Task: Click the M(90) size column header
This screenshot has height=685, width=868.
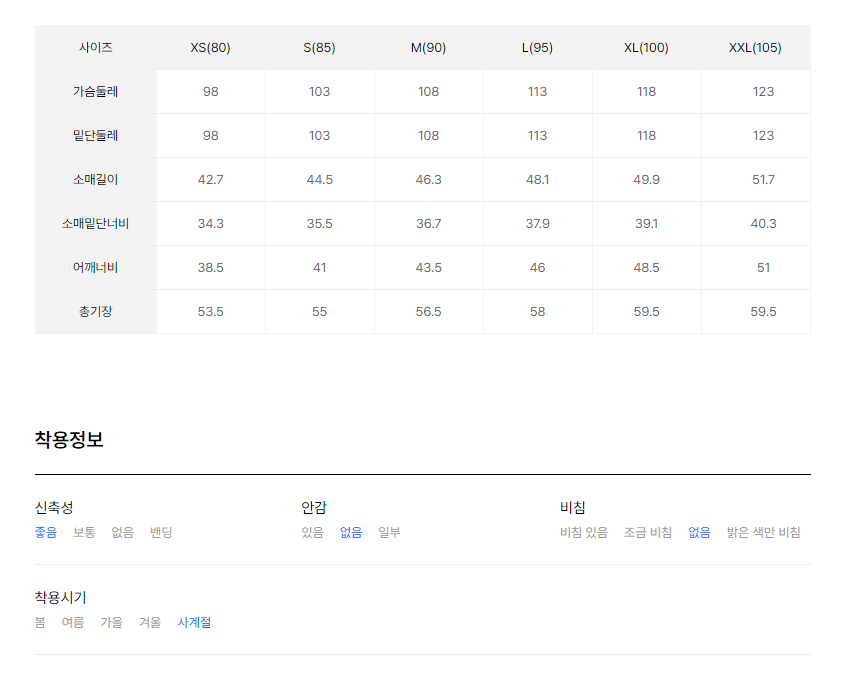Action: [x=428, y=48]
